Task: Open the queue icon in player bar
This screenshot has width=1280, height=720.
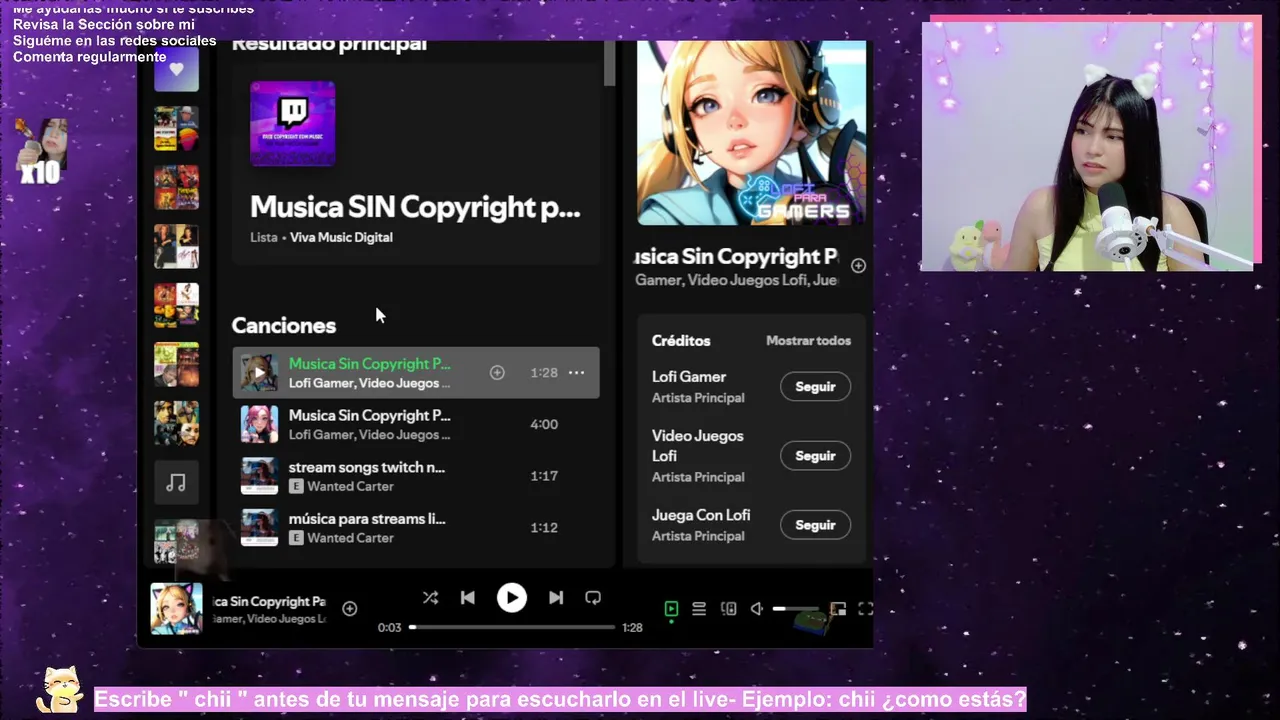Action: tap(699, 608)
